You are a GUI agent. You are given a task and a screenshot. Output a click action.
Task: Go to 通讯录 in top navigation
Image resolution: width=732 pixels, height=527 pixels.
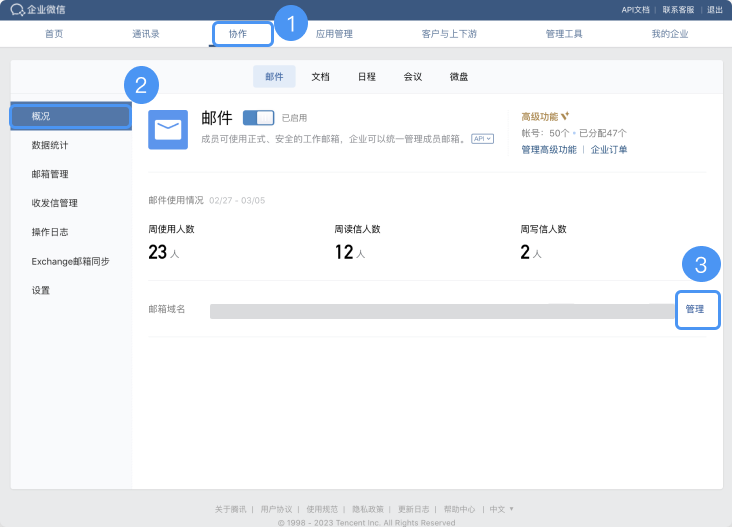(146, 34)
